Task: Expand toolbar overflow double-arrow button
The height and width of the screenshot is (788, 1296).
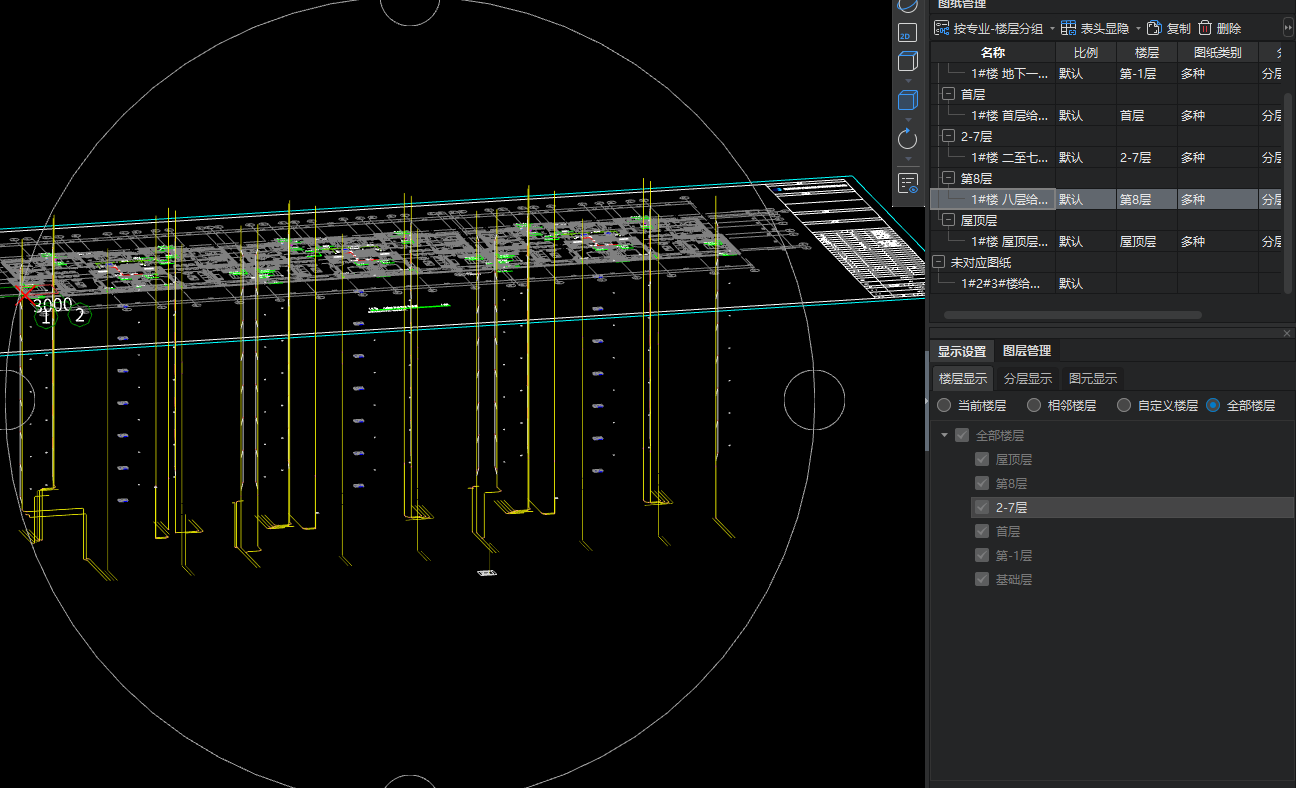Action: pyautogui.click(x=1288, y=28)
